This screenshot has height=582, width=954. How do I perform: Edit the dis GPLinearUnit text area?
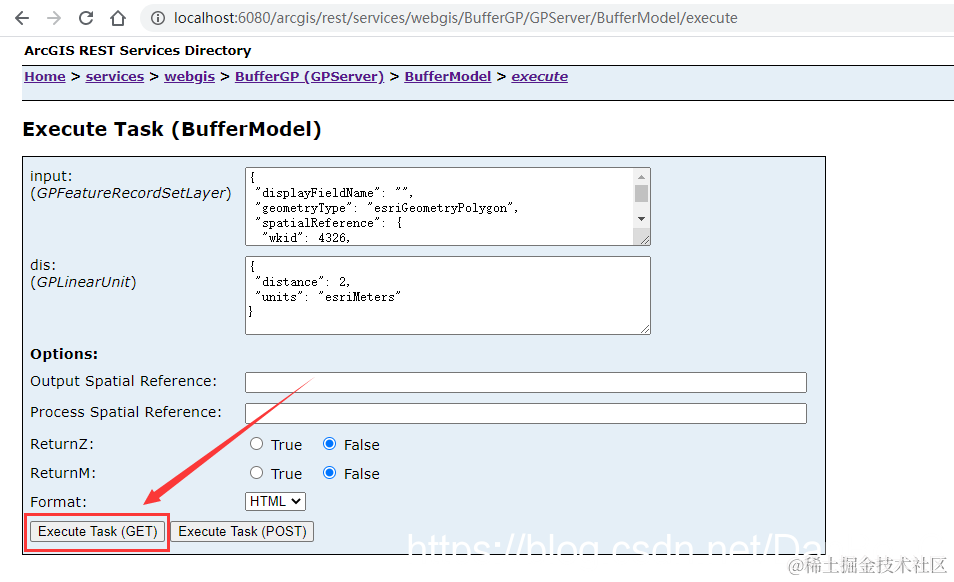[x=448, y=296]
